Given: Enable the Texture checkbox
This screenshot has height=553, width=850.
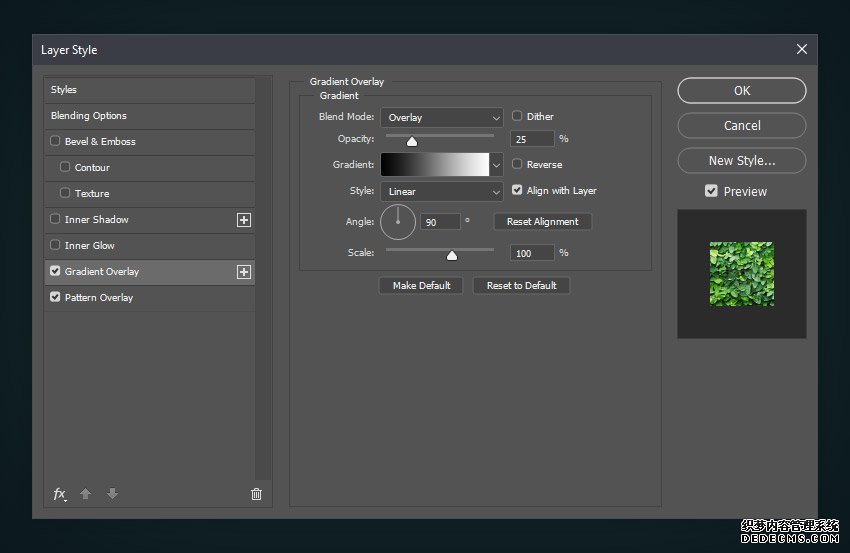Looking at the screenshot, I should click(x=65, y=193).
